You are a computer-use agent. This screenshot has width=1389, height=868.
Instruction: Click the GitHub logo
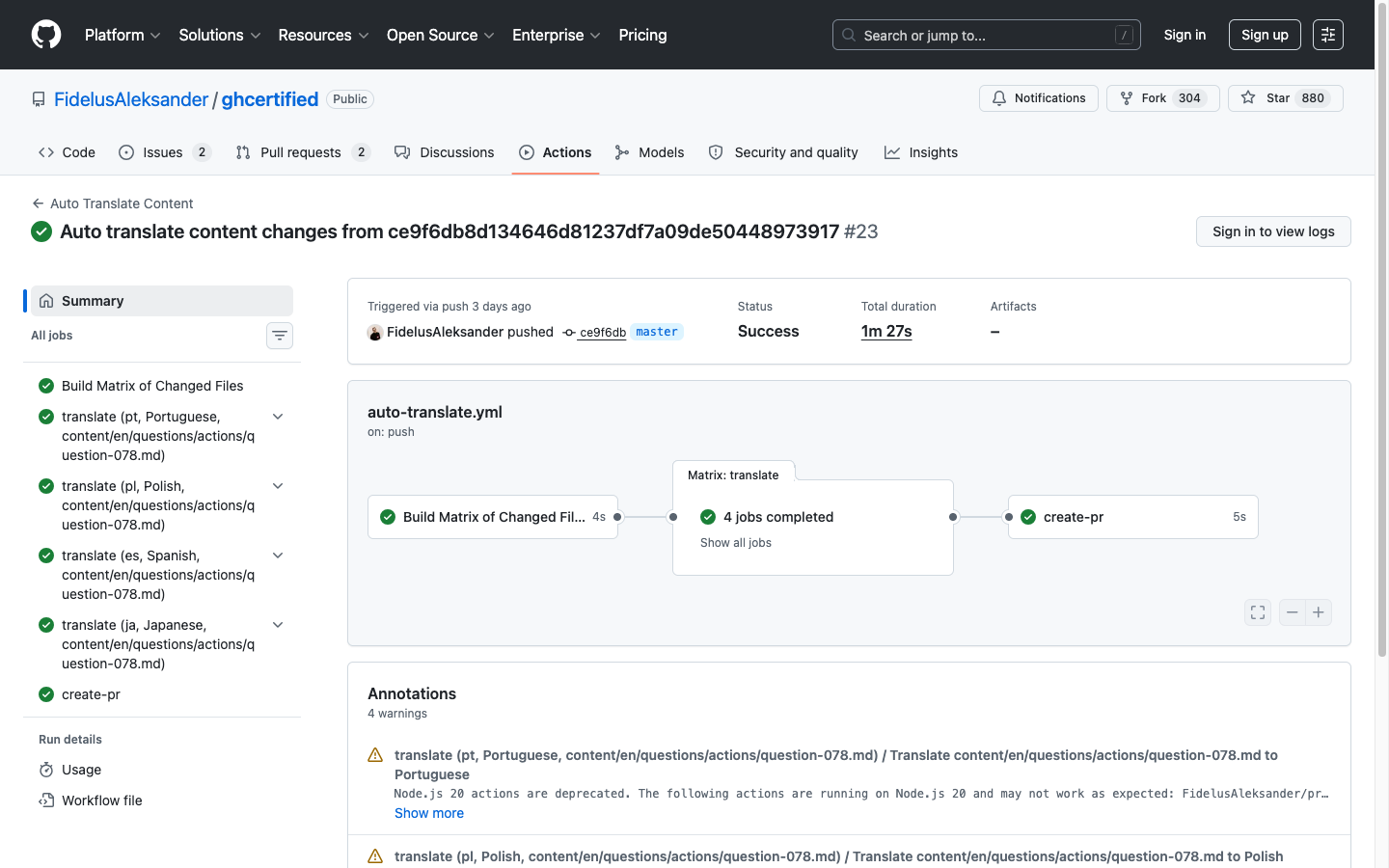point(45,35)
